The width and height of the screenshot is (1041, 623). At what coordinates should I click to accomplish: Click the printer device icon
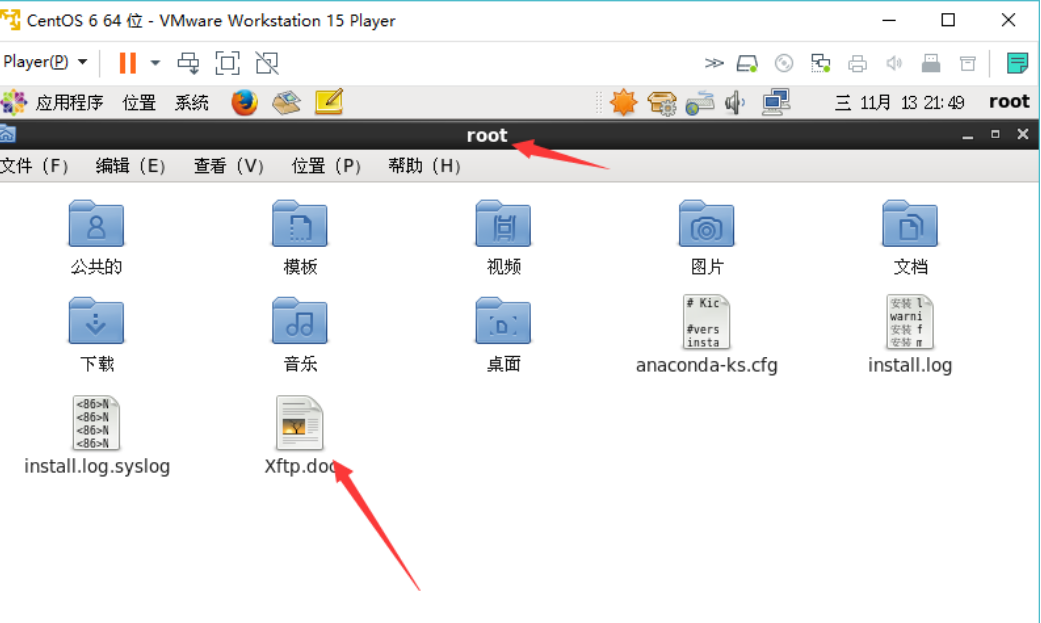tap(858, 63)
